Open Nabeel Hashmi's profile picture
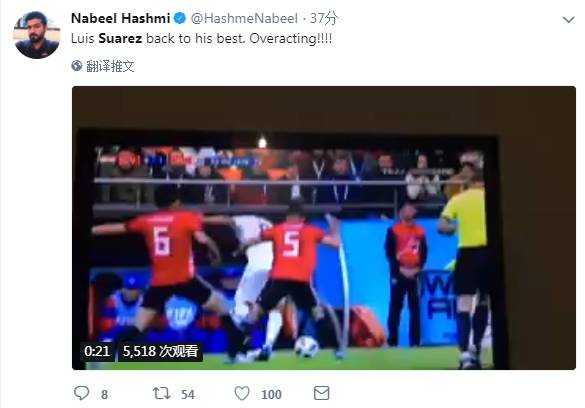Screen dimensions: 585x408 point(37,35)
